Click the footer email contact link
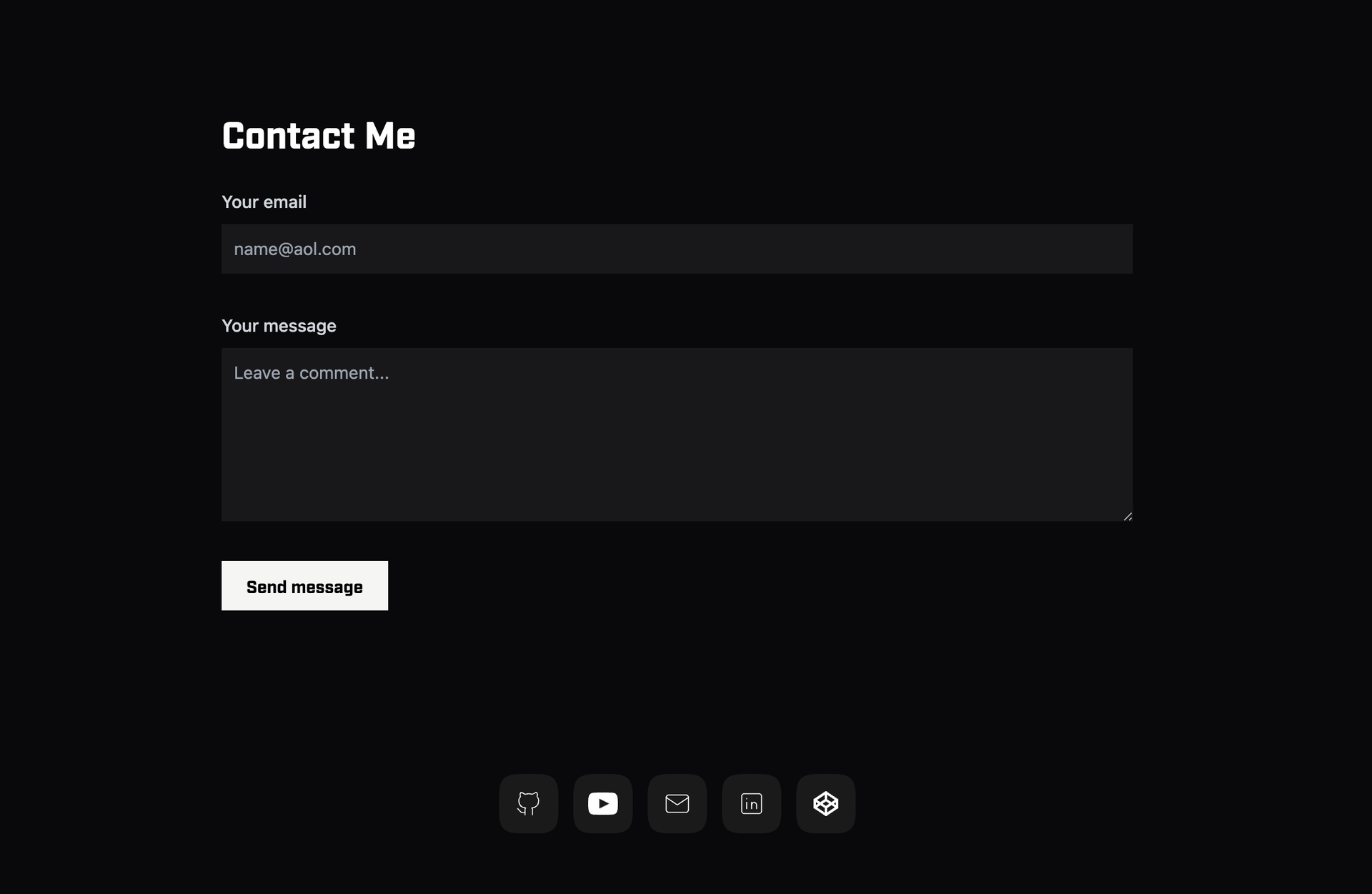 [x=677, y=803]
